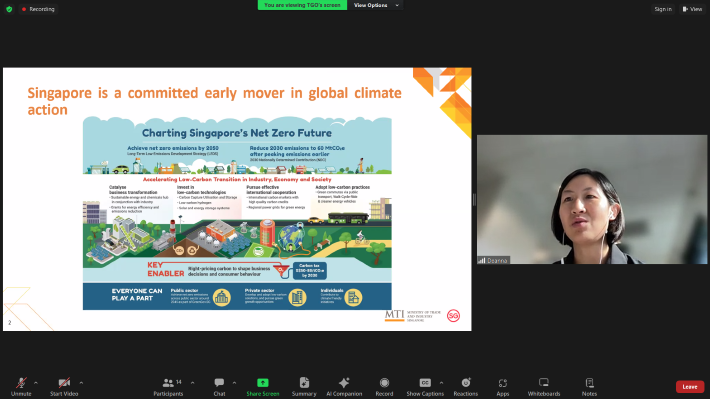Open Reactions menu
Viewport: 710px width, 399px height.
(465, 387)
